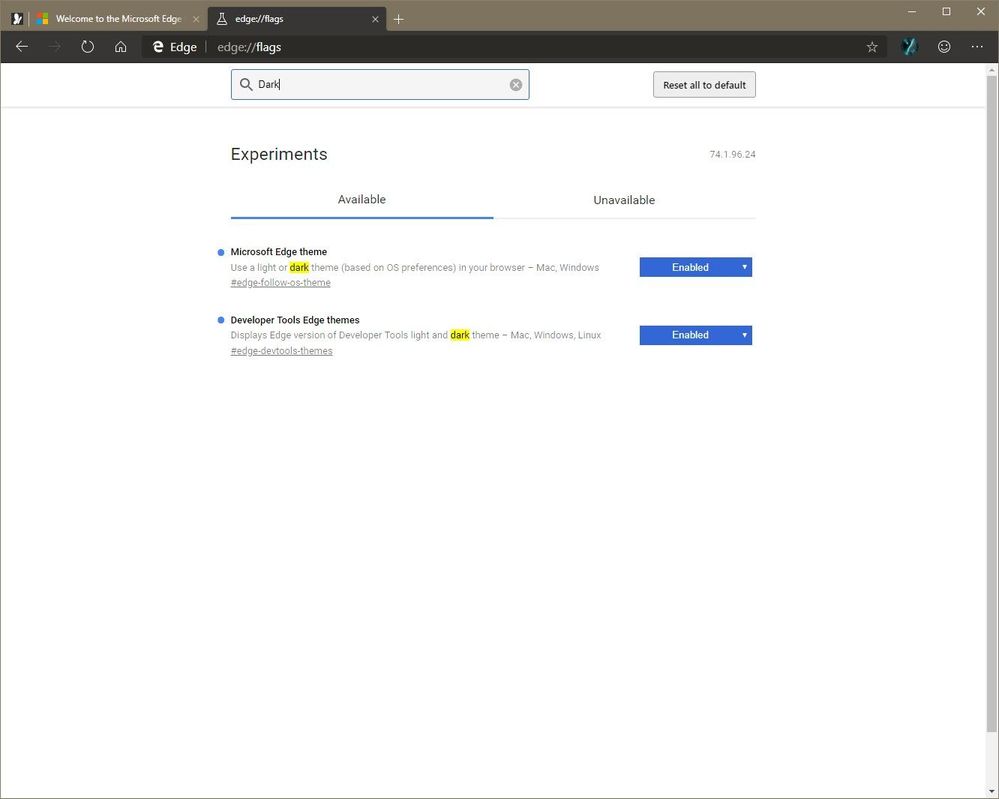The width and height of the screenshot is (999, 799).
Task: Clear the Dark search query
Action: [x=515, y=85]
